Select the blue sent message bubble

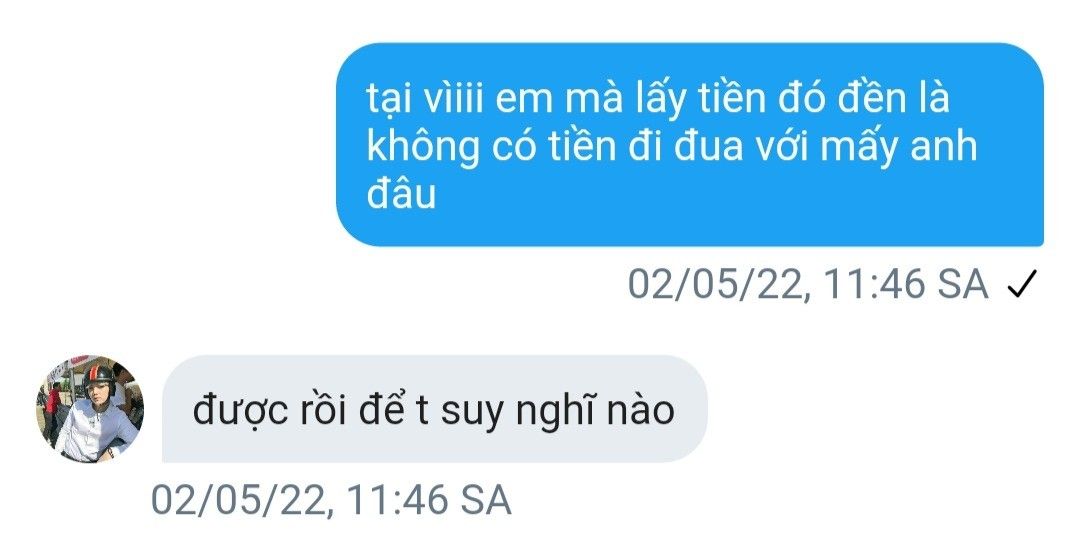tap(689, 145)
